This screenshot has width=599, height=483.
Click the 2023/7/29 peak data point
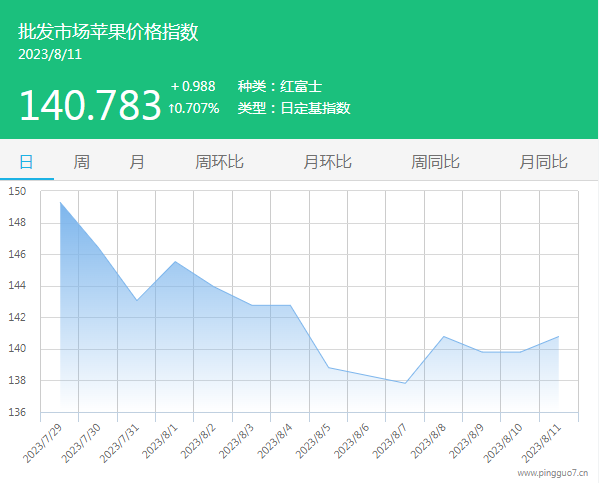[60, 202]
